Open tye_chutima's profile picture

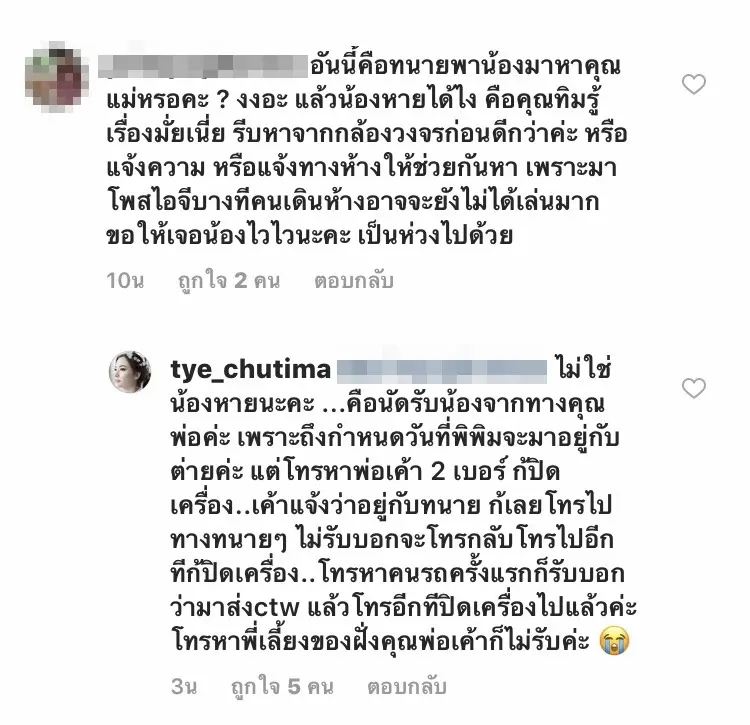pos(130,371)
